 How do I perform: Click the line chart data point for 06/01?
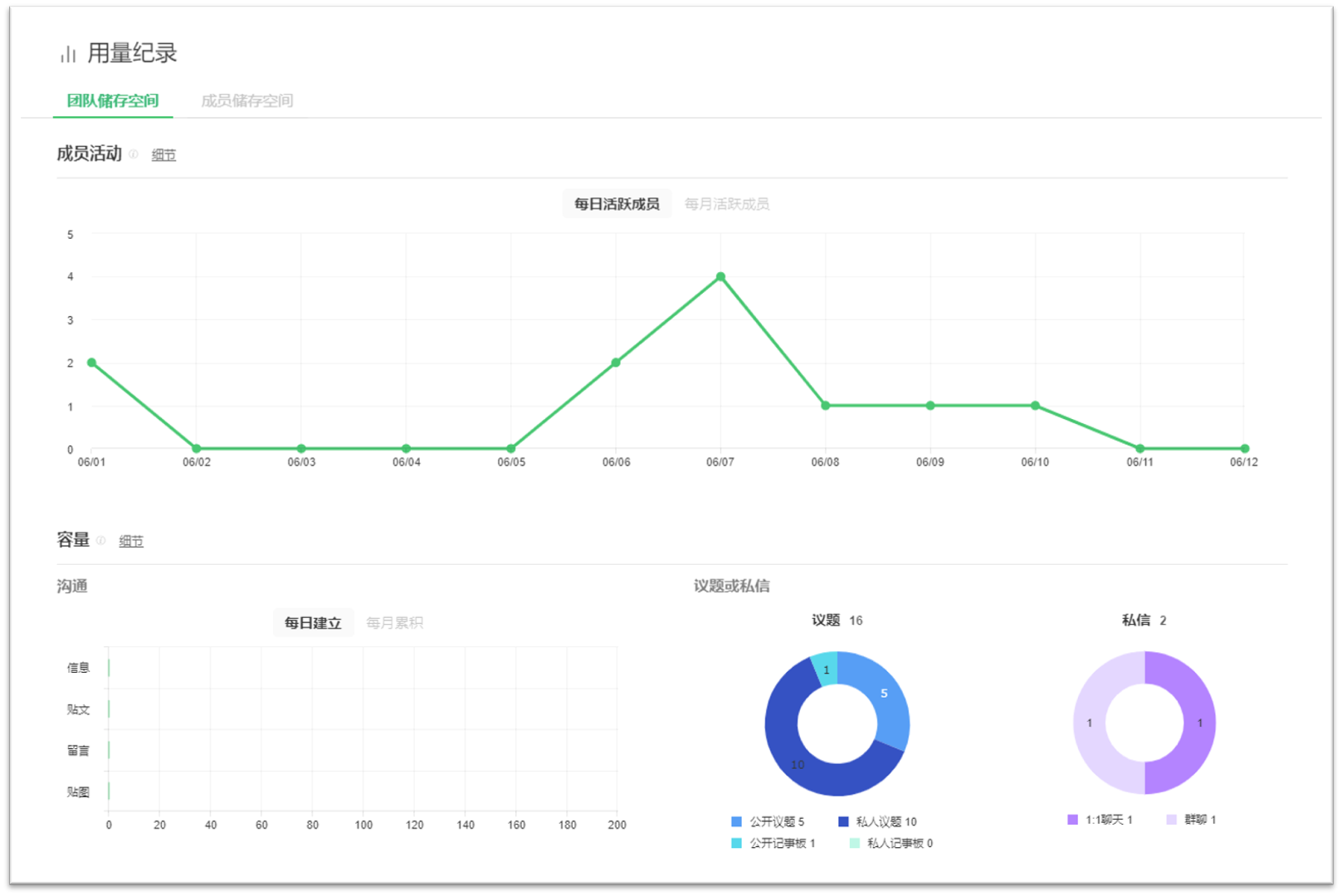[x=91, y=363]
